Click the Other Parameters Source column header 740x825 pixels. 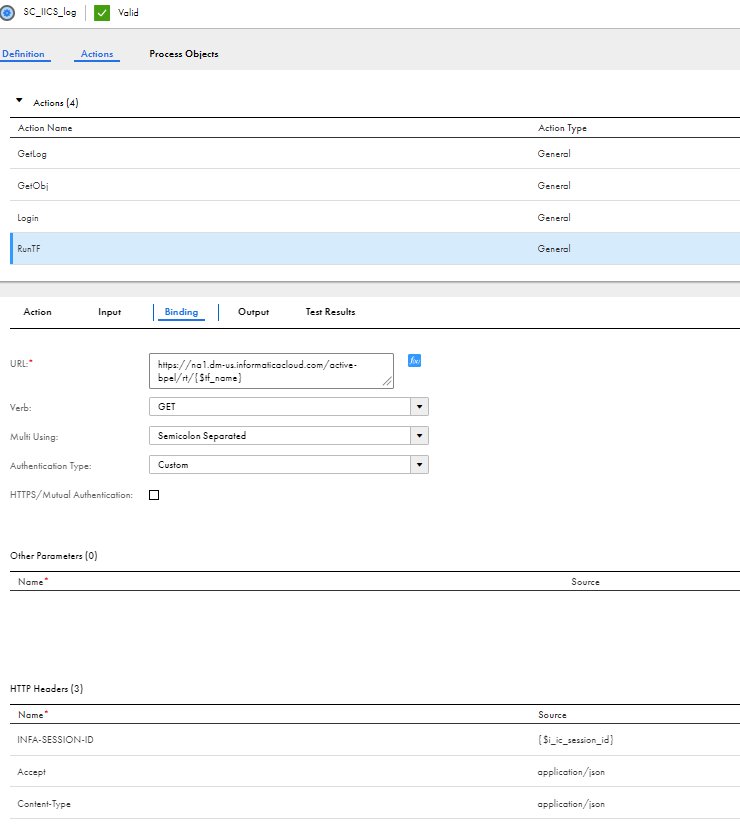[585, 581]
